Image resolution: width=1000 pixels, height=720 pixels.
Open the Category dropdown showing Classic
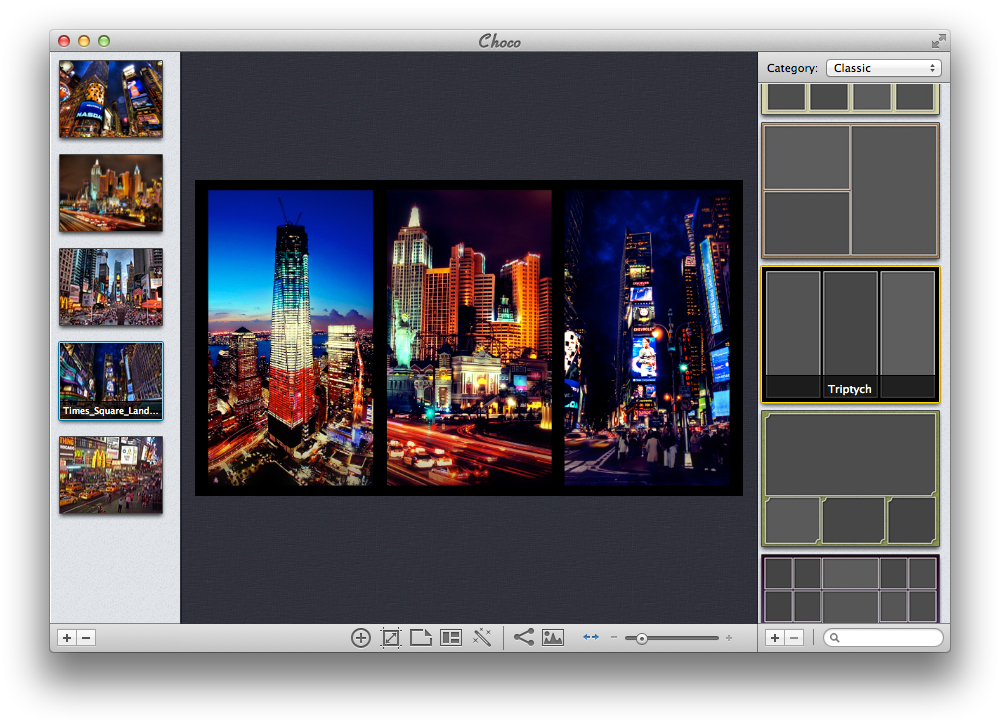pyautogui.click(x=883, y=68)
